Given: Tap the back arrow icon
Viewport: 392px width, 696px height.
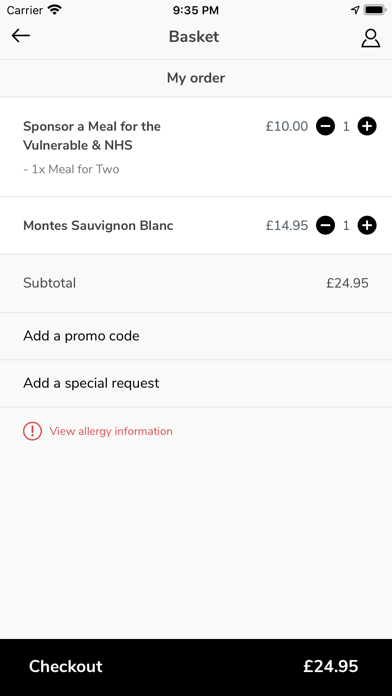Looking at the screenshot, I should [x=21, y=36].
